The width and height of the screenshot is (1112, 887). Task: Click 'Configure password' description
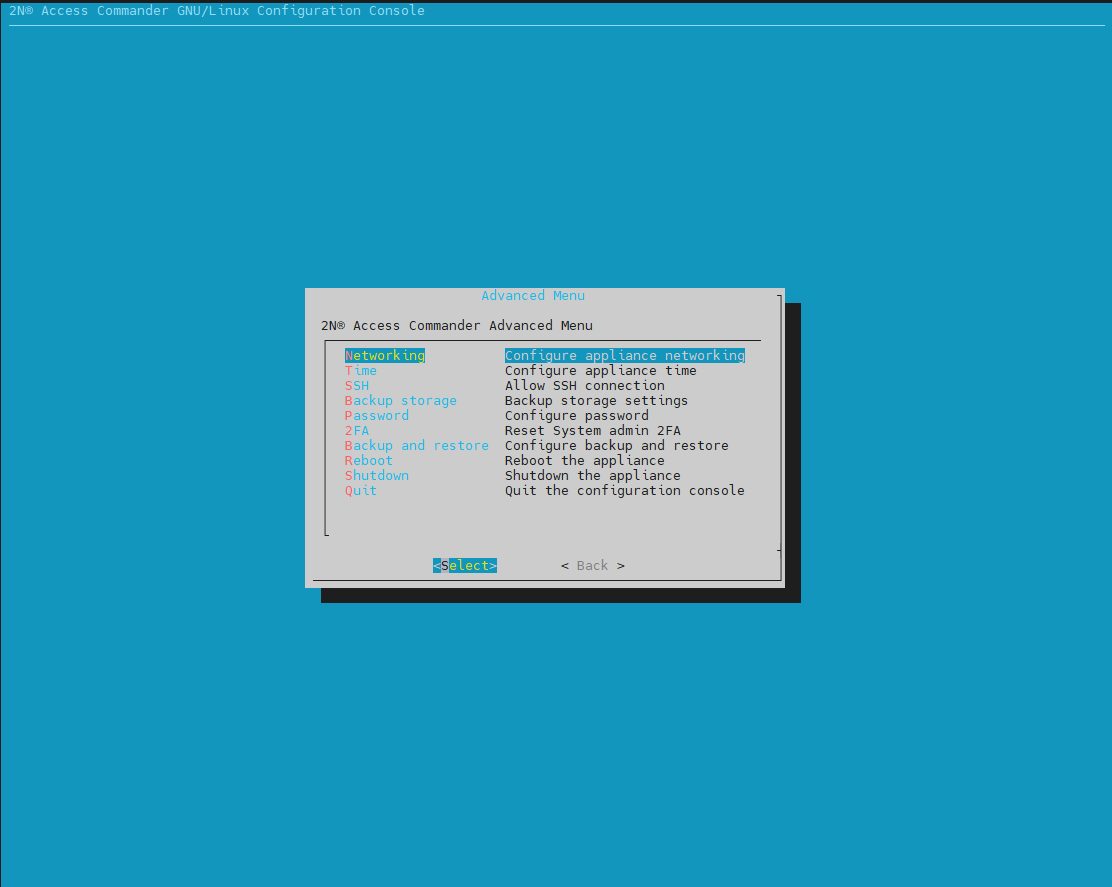click(x=577, y=415)
